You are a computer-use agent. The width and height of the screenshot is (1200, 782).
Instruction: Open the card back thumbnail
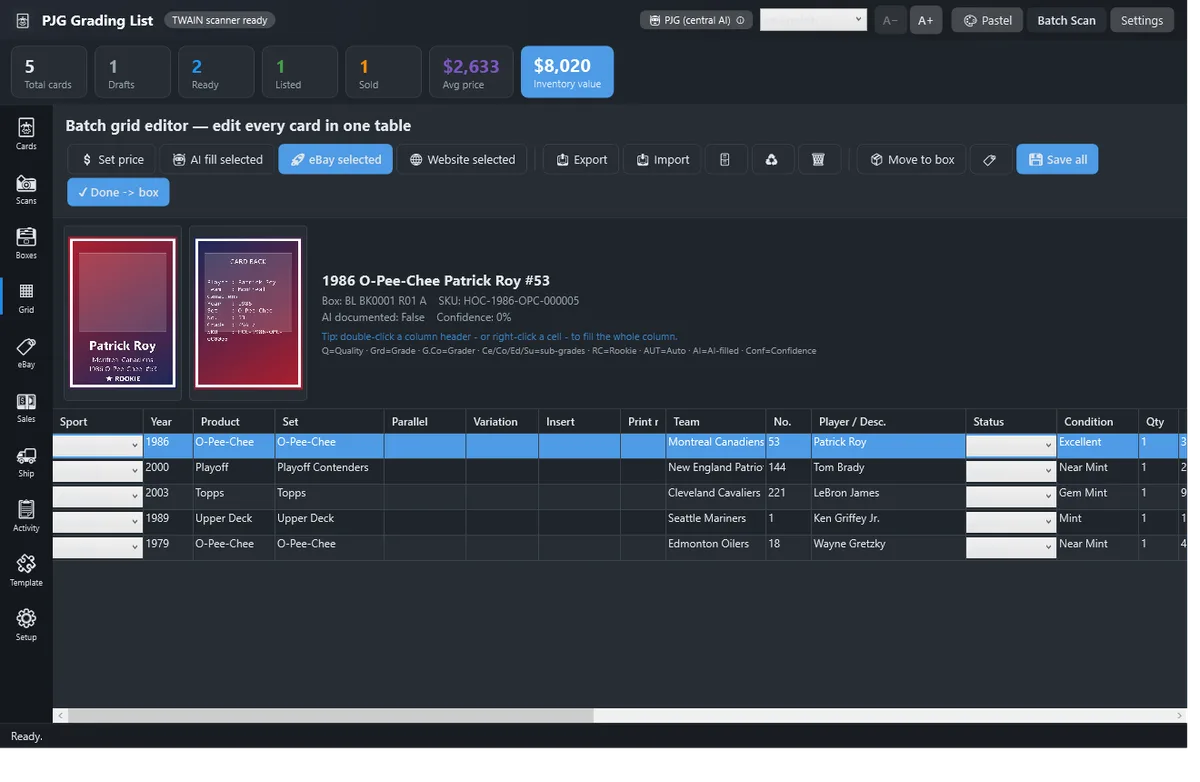pyautogui.click(x=248, y=313)
